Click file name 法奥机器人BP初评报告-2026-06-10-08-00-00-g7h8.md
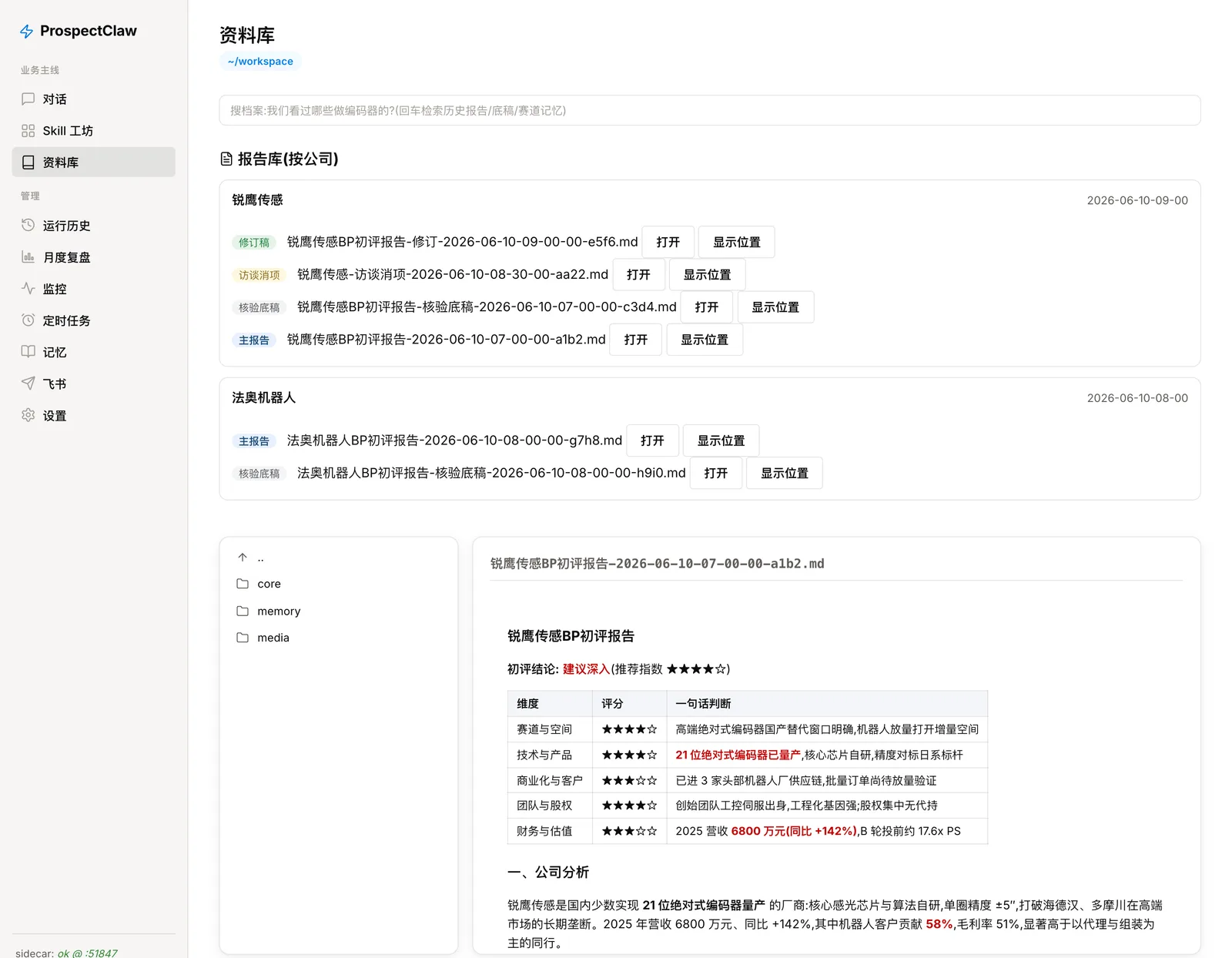1232x958 pixels. [x=454, y=440]
